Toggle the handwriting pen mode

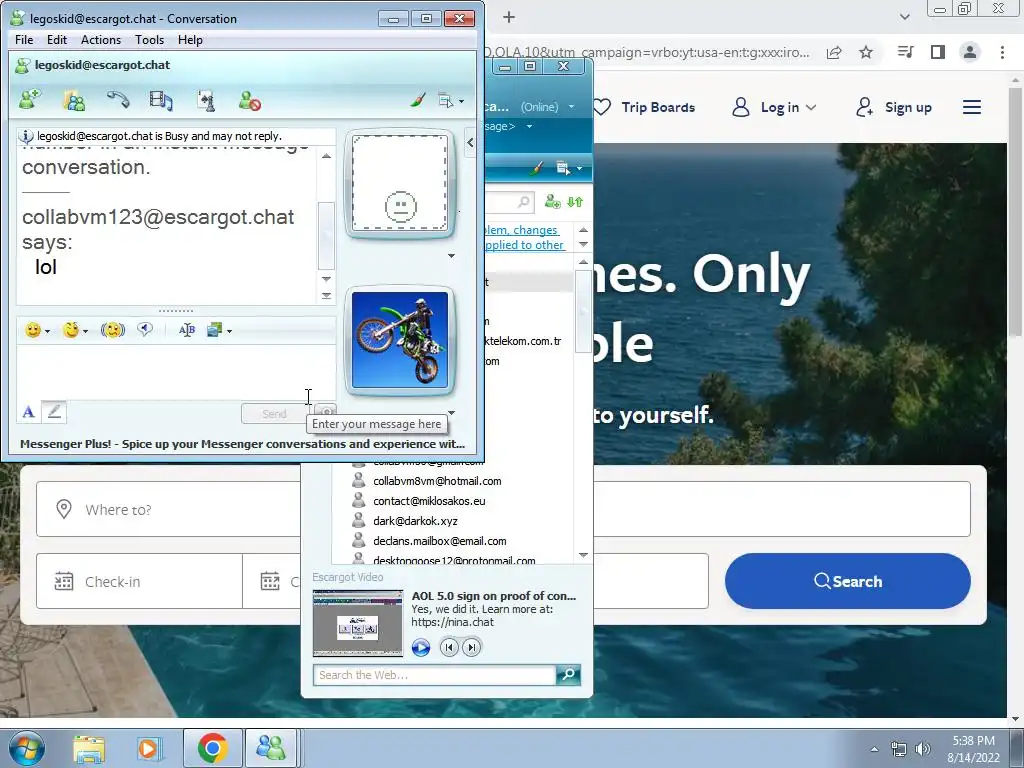tap(54, 411)
